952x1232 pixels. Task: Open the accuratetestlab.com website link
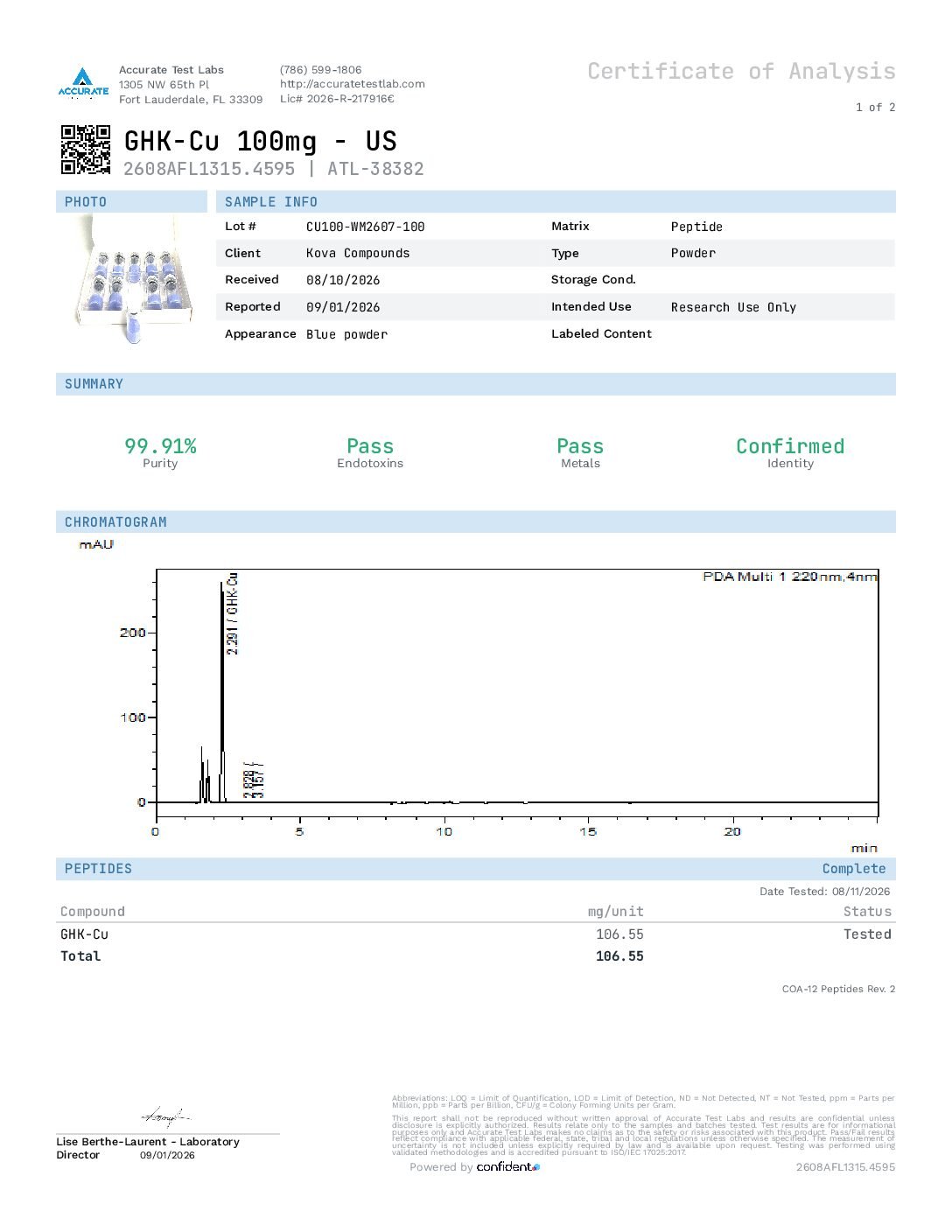353,84
